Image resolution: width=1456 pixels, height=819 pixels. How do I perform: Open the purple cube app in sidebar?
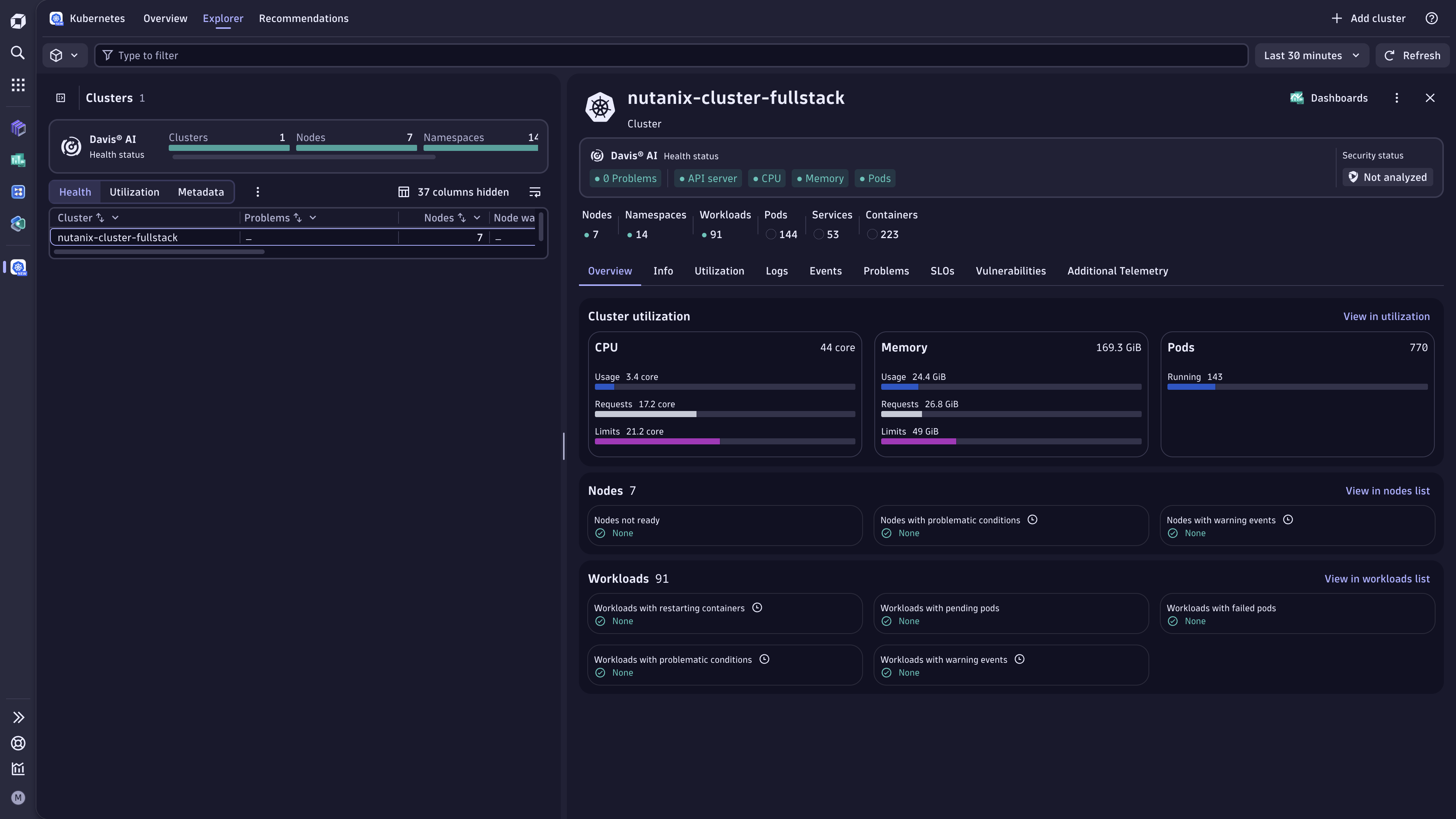(x=18, y=128)
